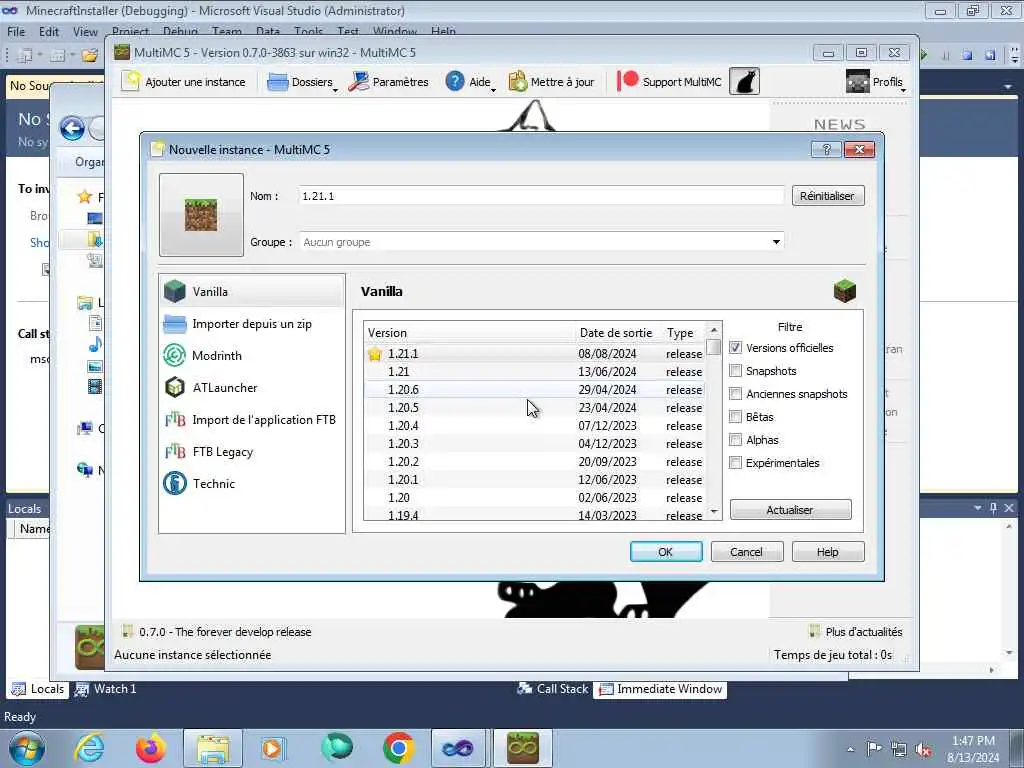The width and height of the screenshot is (1024, 768).
Task: Click the dialog's question mark help button
Action: click(x=825, y=150)
